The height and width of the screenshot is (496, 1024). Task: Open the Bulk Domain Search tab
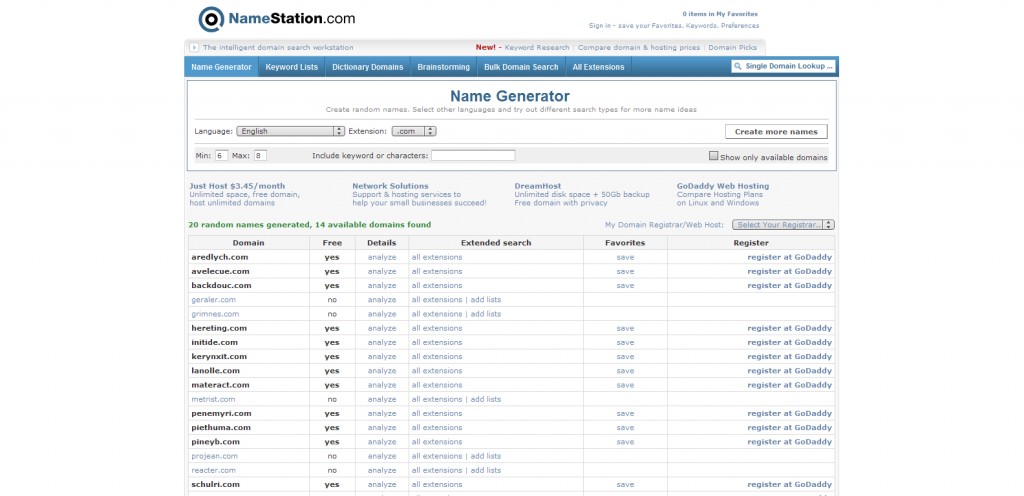pyautogui.click(x=521, y=67)
